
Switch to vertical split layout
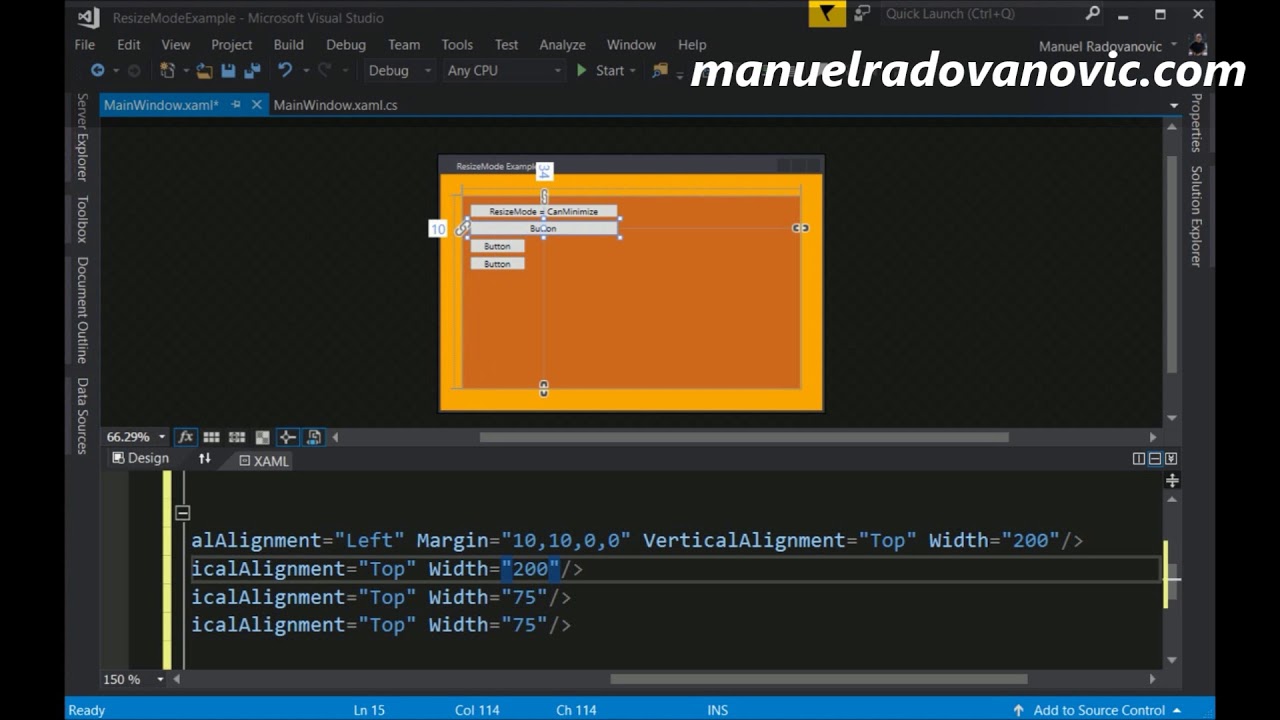coord(1138,459)
